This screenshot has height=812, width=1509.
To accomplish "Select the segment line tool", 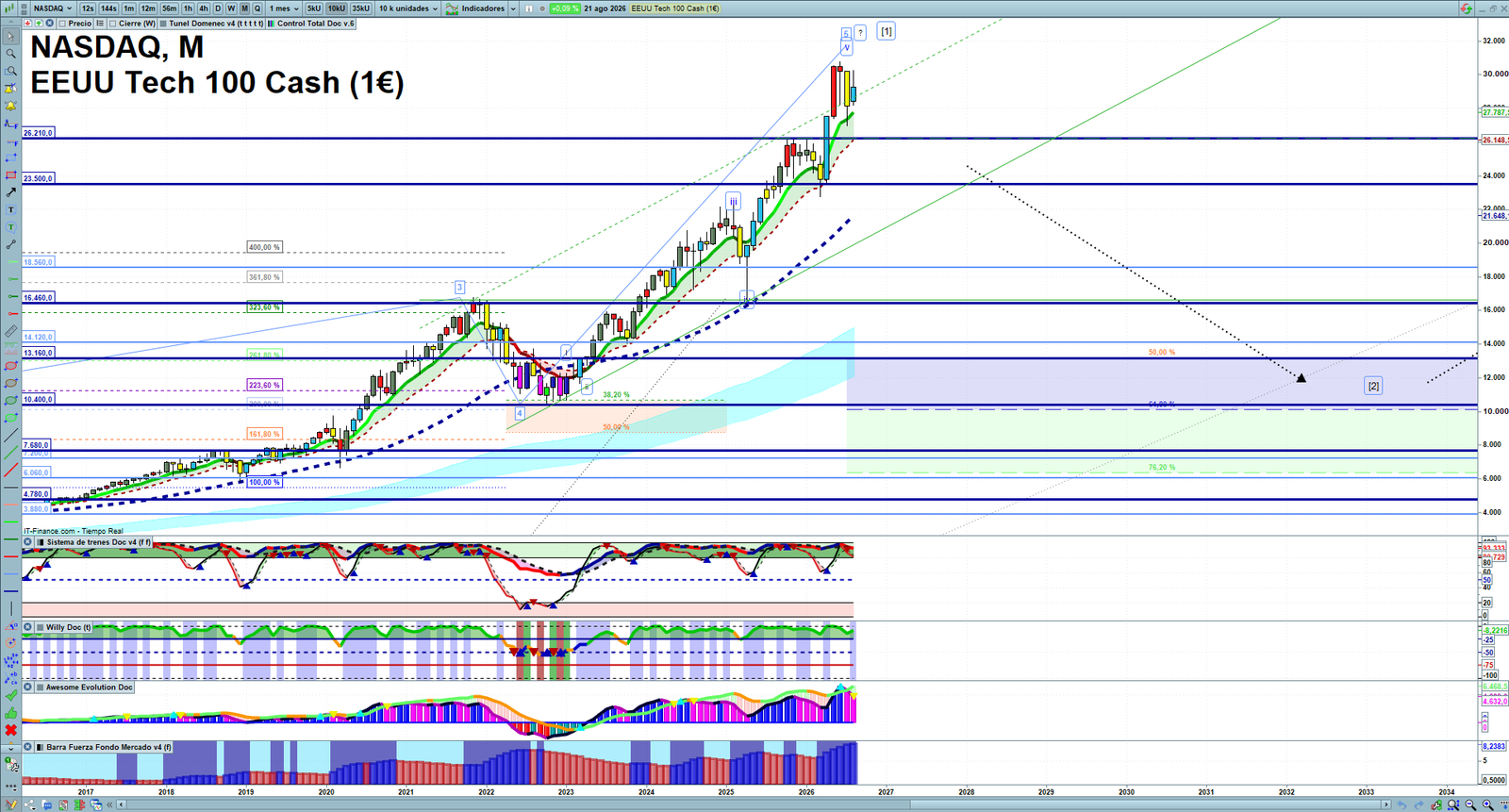I will pos(10,244).
